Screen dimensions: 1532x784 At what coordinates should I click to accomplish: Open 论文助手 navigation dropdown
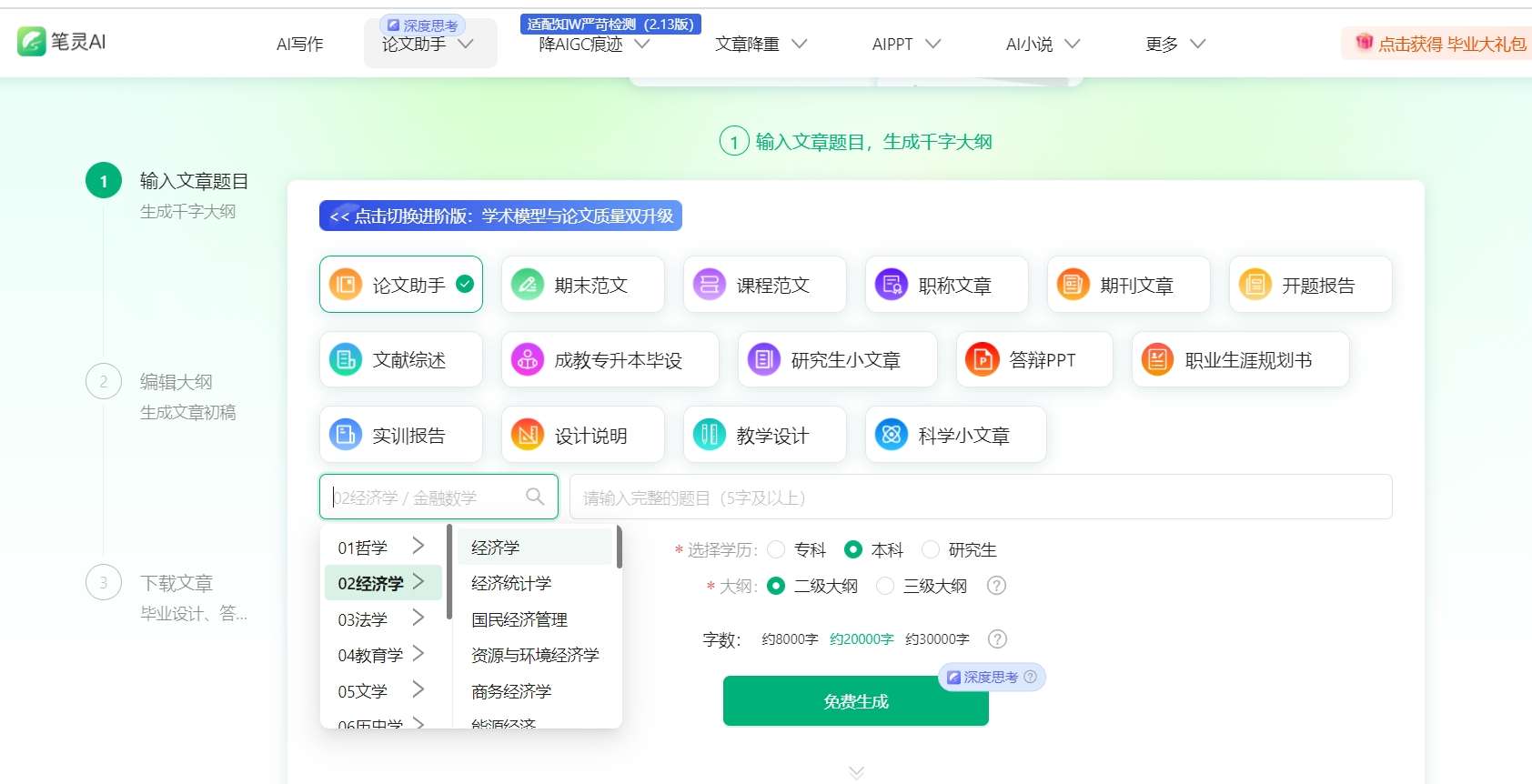429,44
